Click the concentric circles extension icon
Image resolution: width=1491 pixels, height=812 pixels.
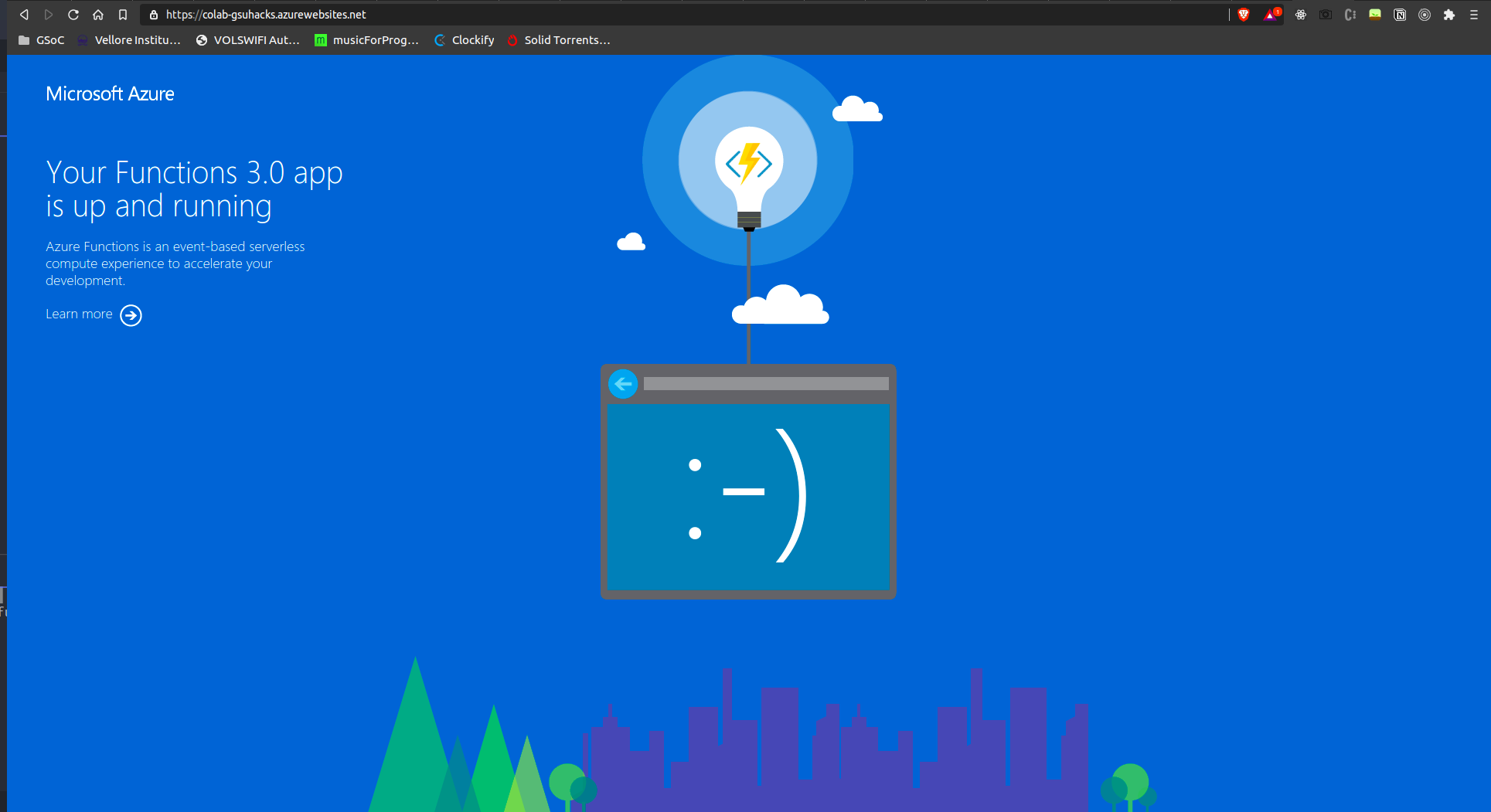pos(1425,15)
